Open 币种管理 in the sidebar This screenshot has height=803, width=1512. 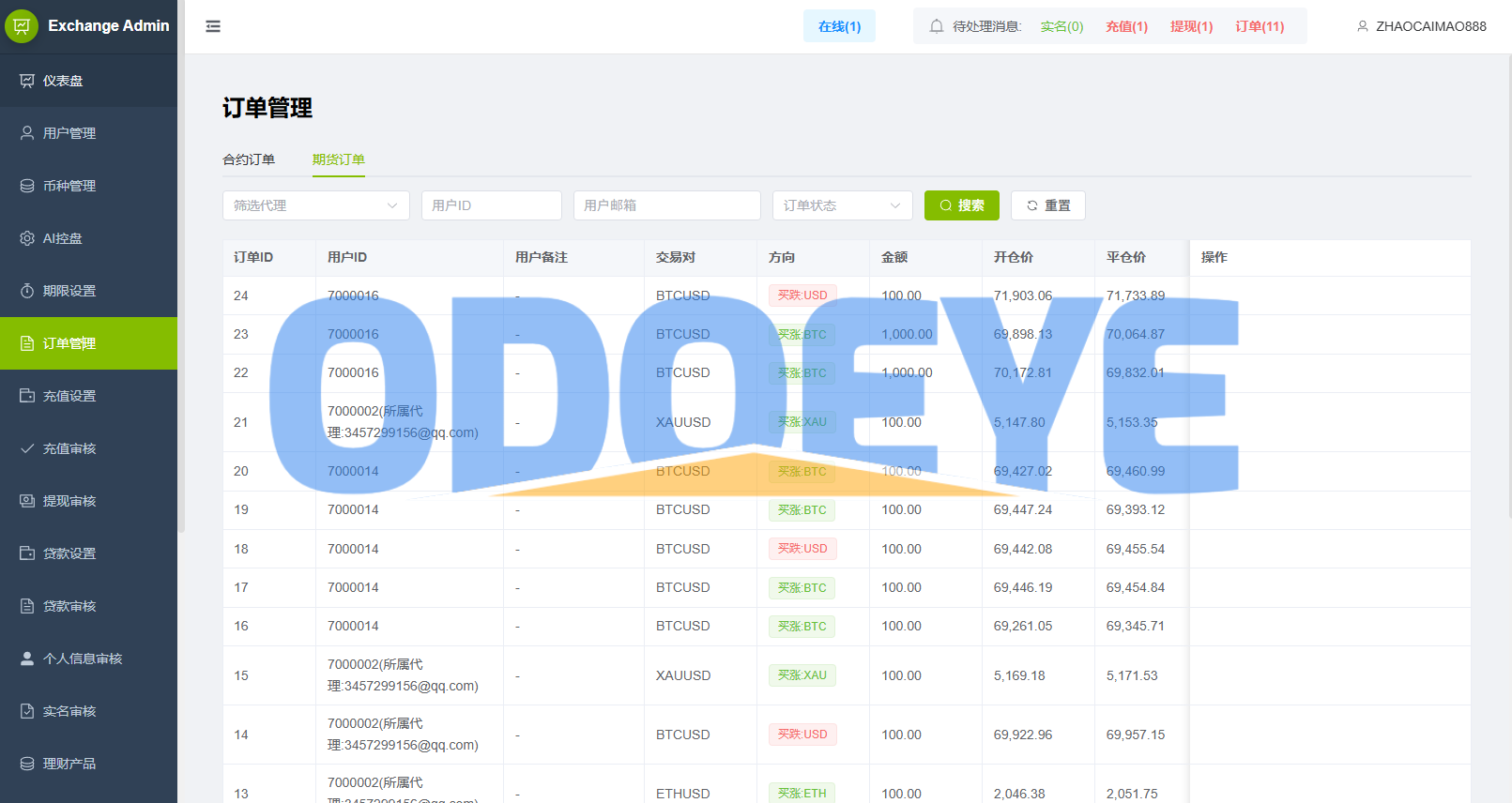[x=69, y=186]
